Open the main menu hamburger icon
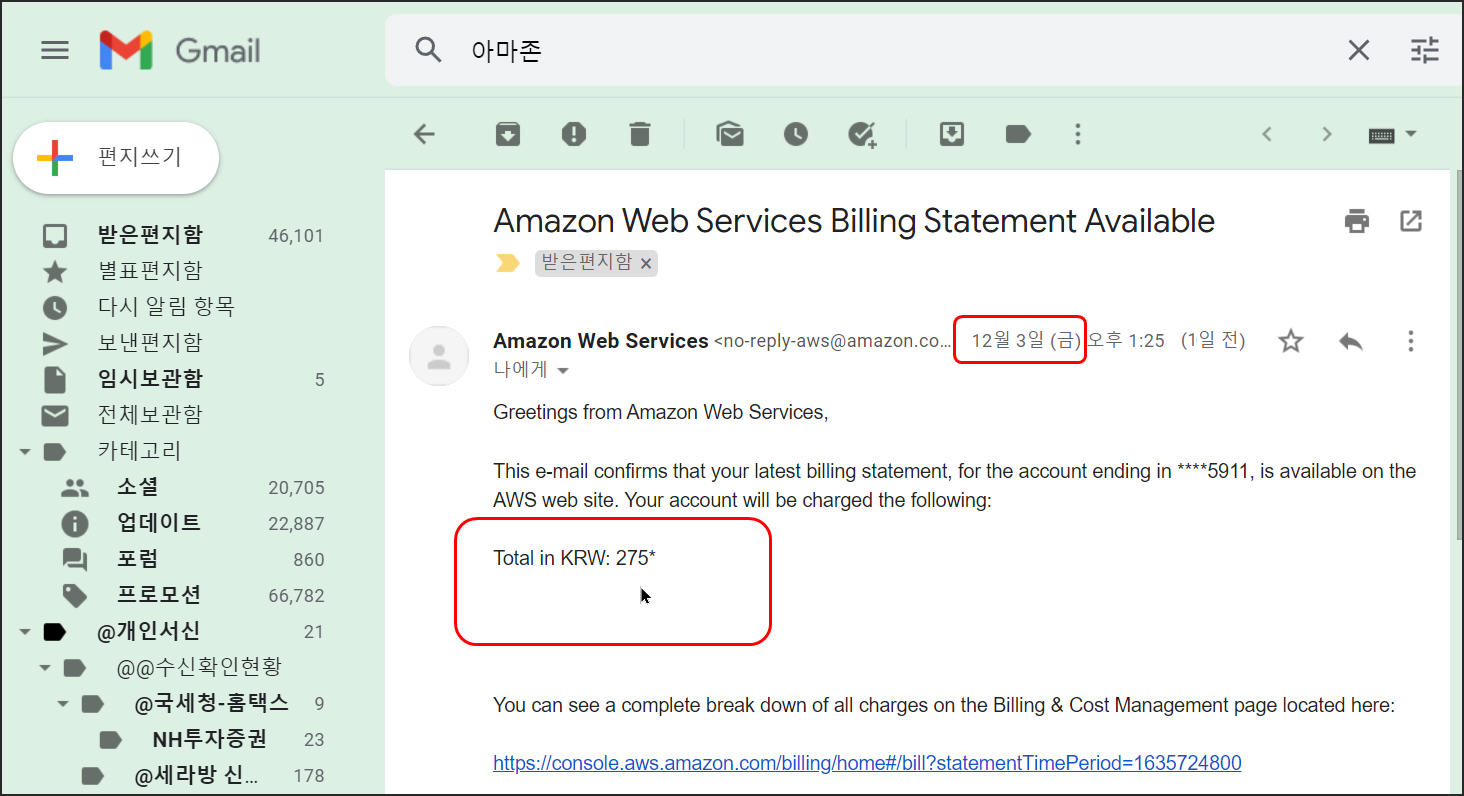Viewport: 1464px width, 796px height. tap(55, 50)
